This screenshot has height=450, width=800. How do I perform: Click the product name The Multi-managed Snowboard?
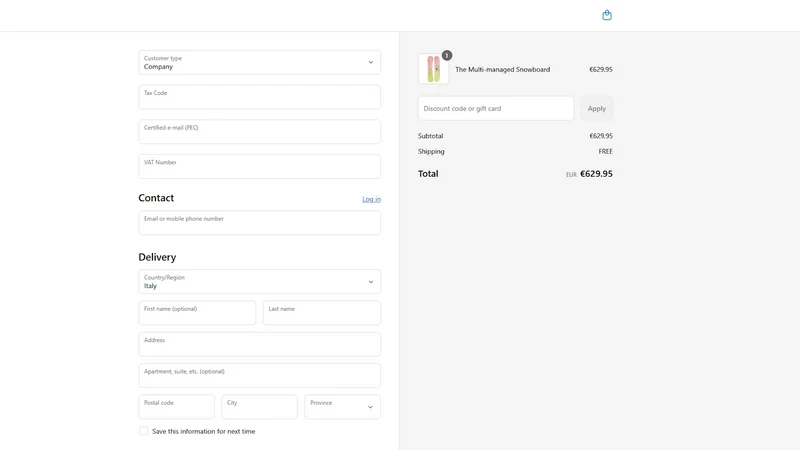click(x=503, y=69)
